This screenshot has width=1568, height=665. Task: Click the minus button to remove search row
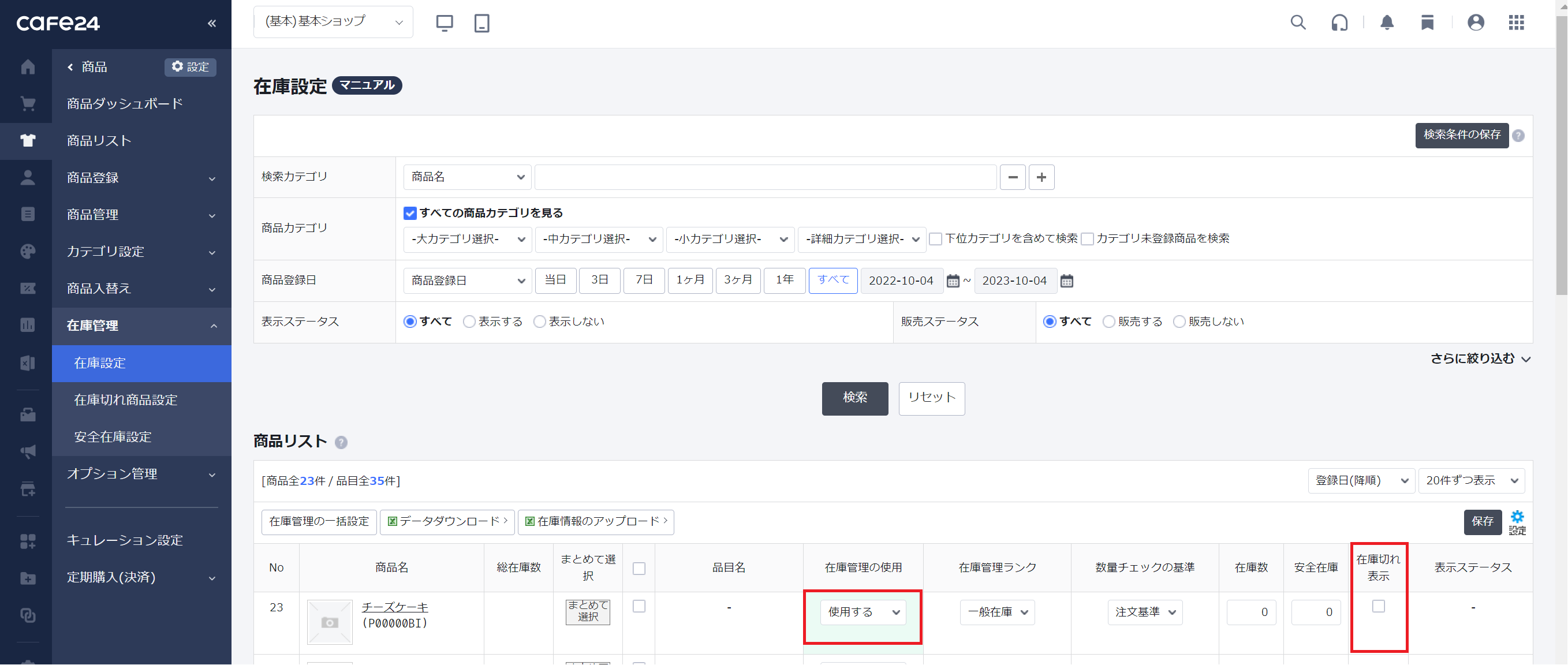(1012, 177)
